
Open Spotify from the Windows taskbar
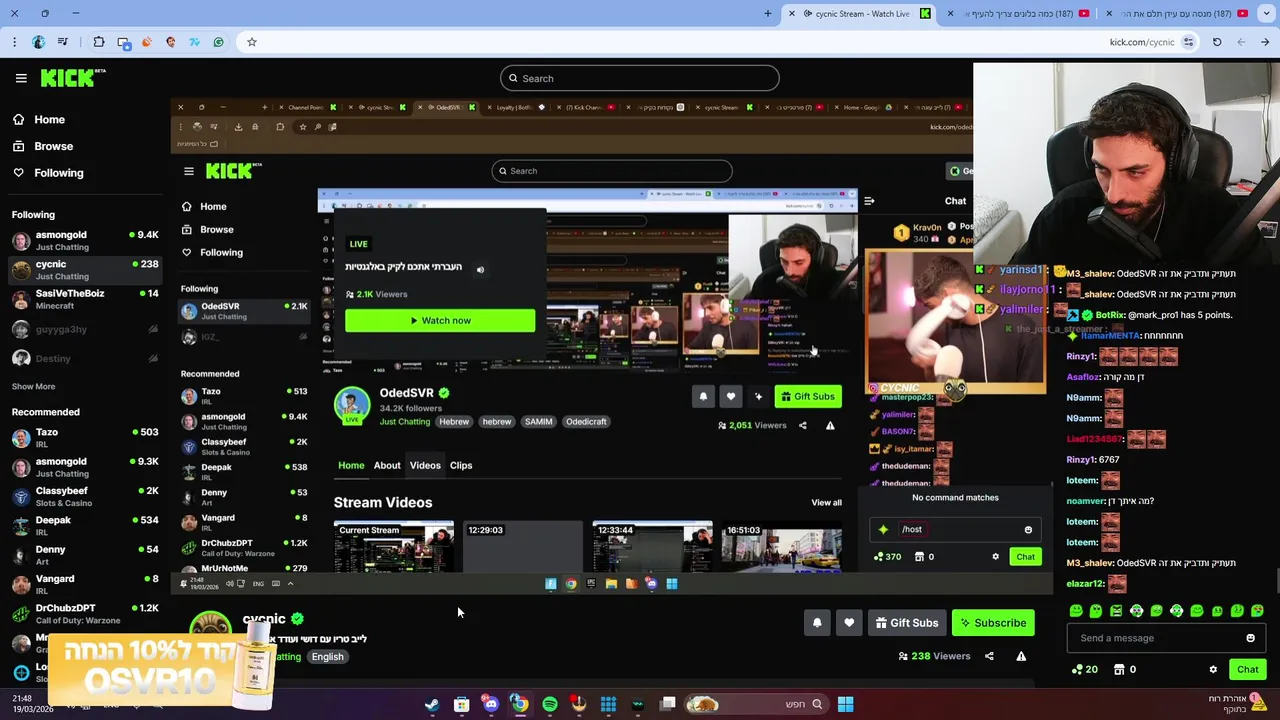click(x=549, y=704)
